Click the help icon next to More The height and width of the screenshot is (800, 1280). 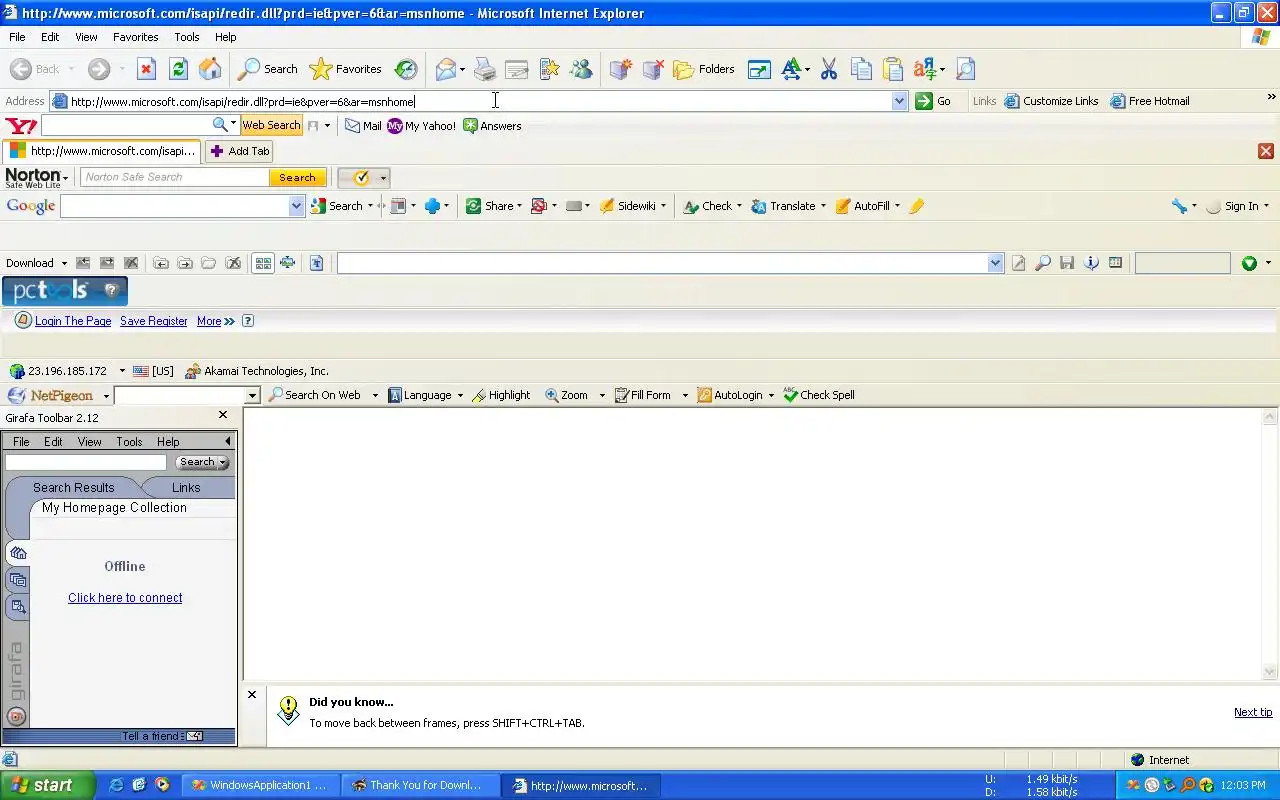248,321
